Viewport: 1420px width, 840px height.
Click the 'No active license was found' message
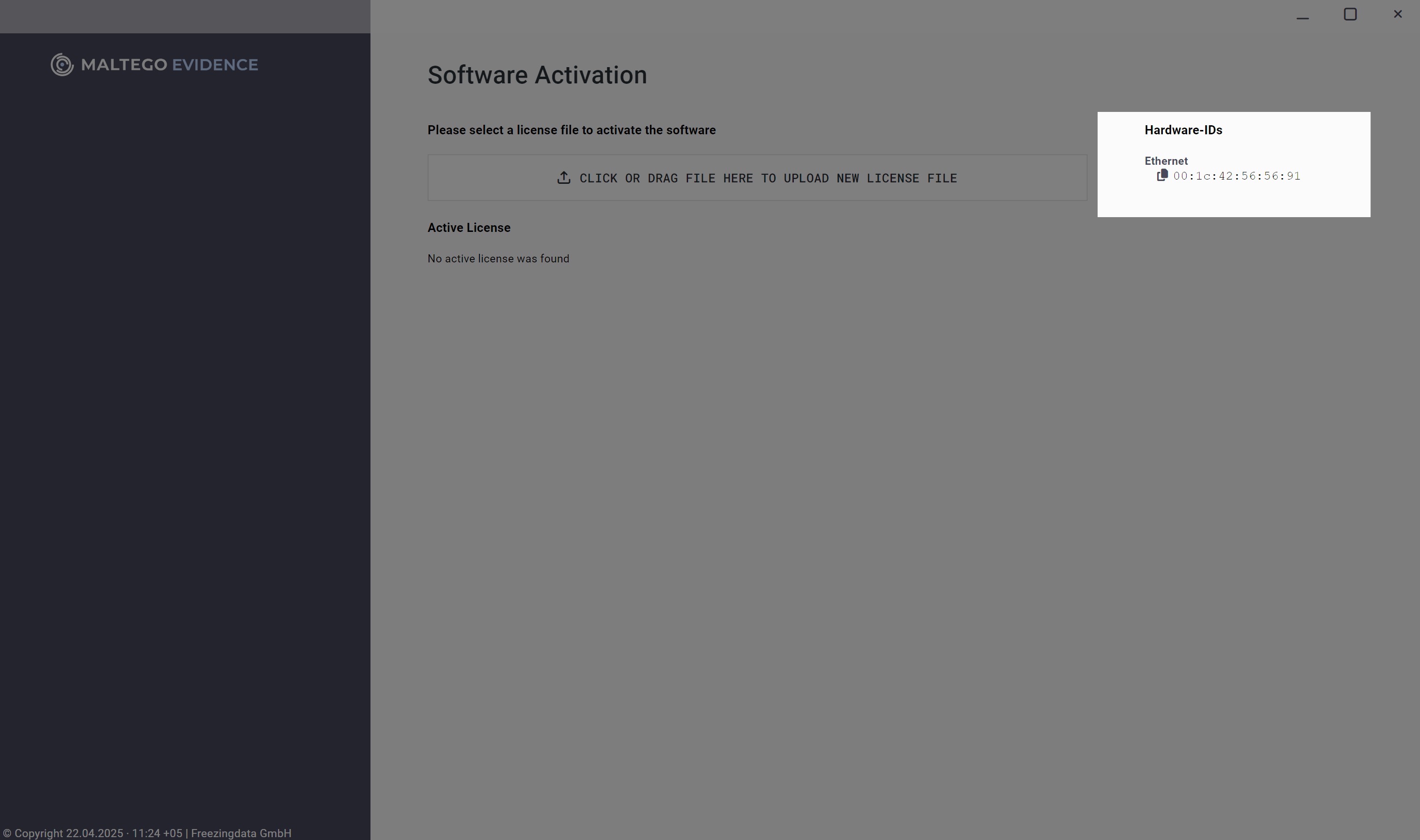click(x=498, y=259)
